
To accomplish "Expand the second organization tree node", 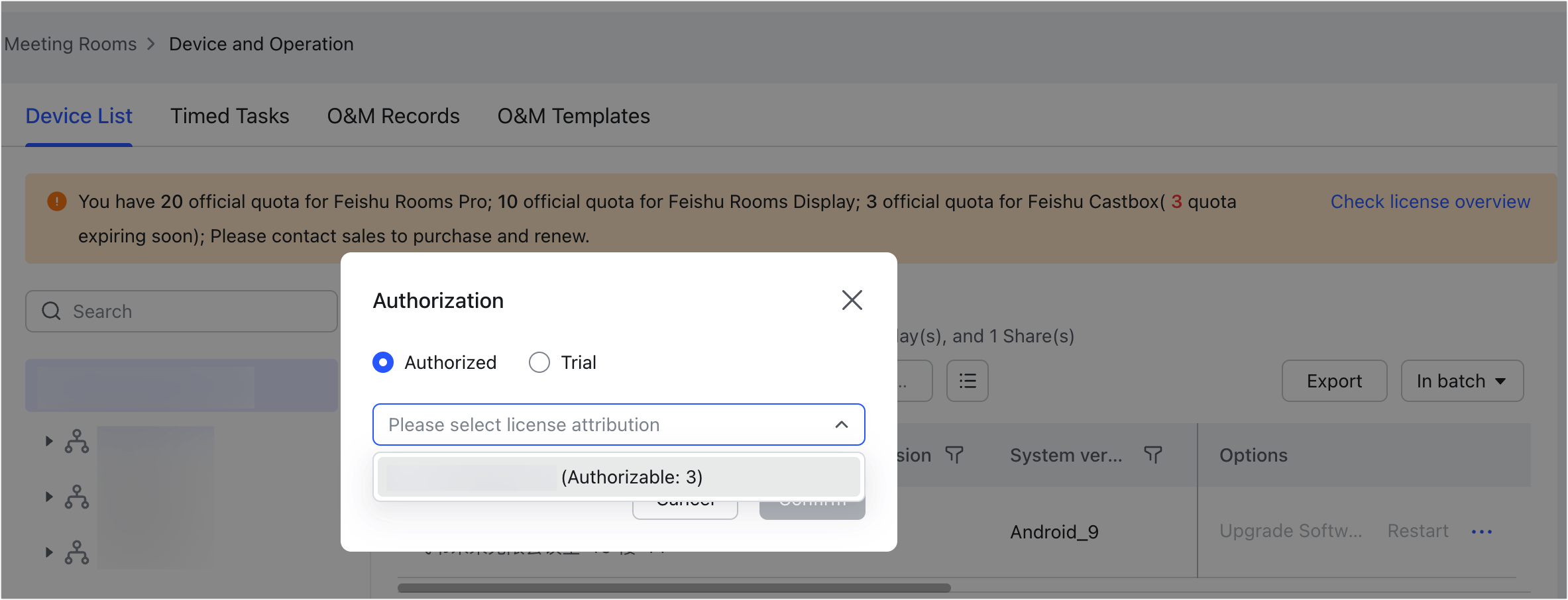I will point(48,497).
